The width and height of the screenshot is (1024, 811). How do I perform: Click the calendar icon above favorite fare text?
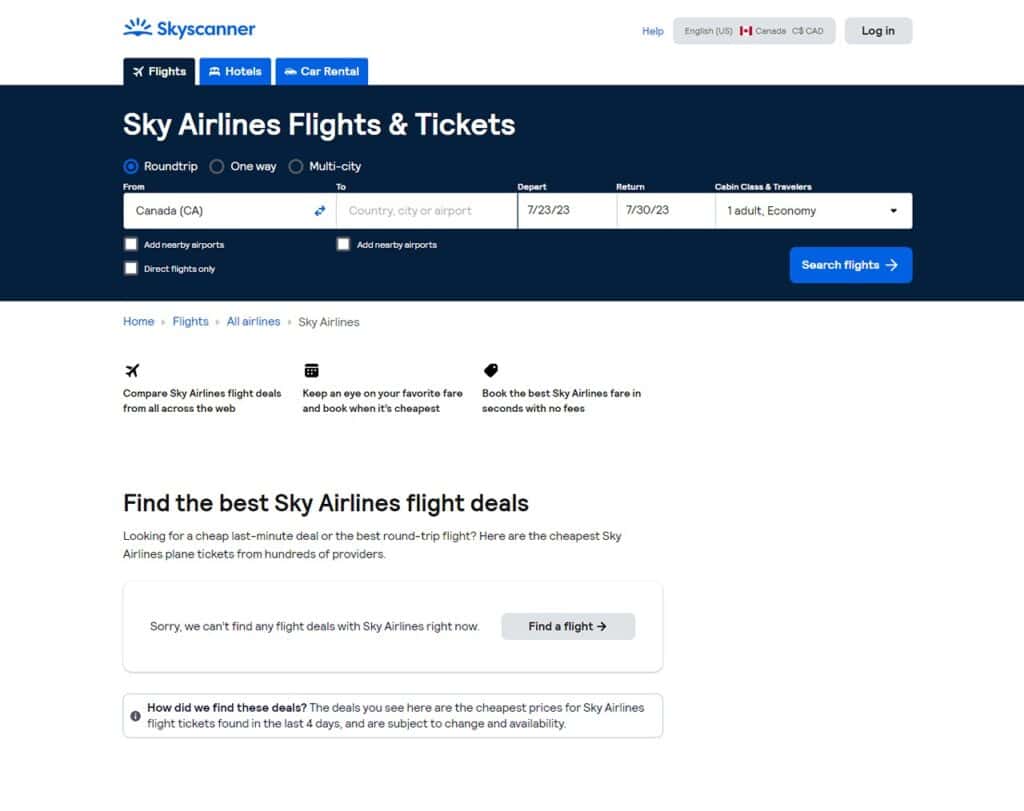[x=312, y=370]
